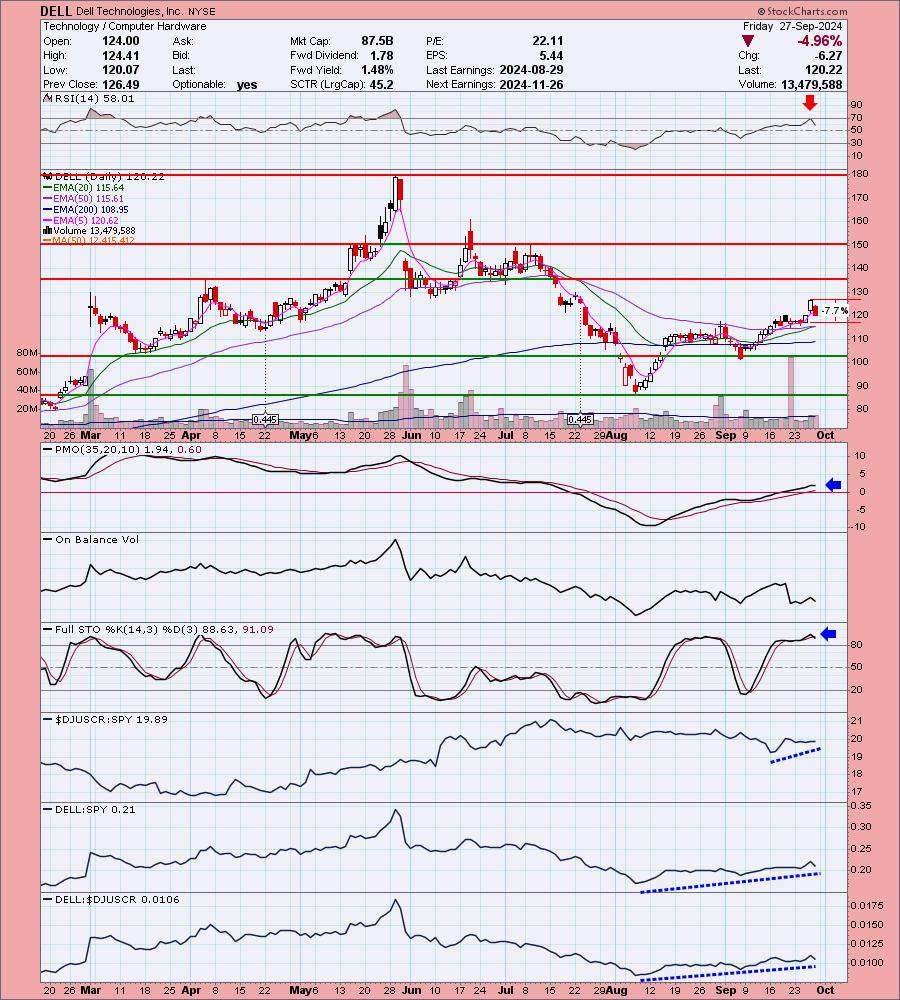Viewport: 900px width, 1000px height.
Task: Click the EPS value 5.44
Action: pos(552,55)
